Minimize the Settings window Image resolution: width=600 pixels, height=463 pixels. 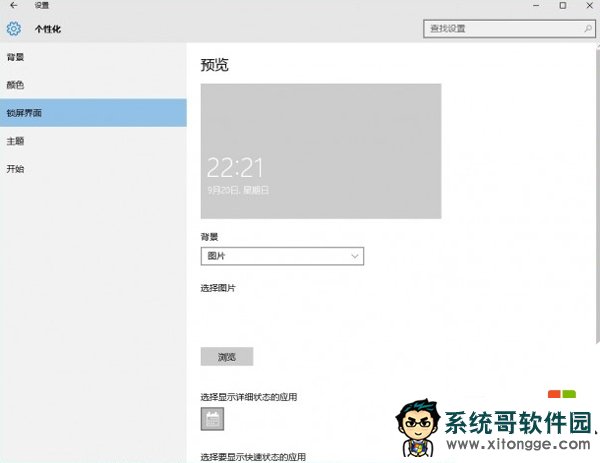(536, 5)
